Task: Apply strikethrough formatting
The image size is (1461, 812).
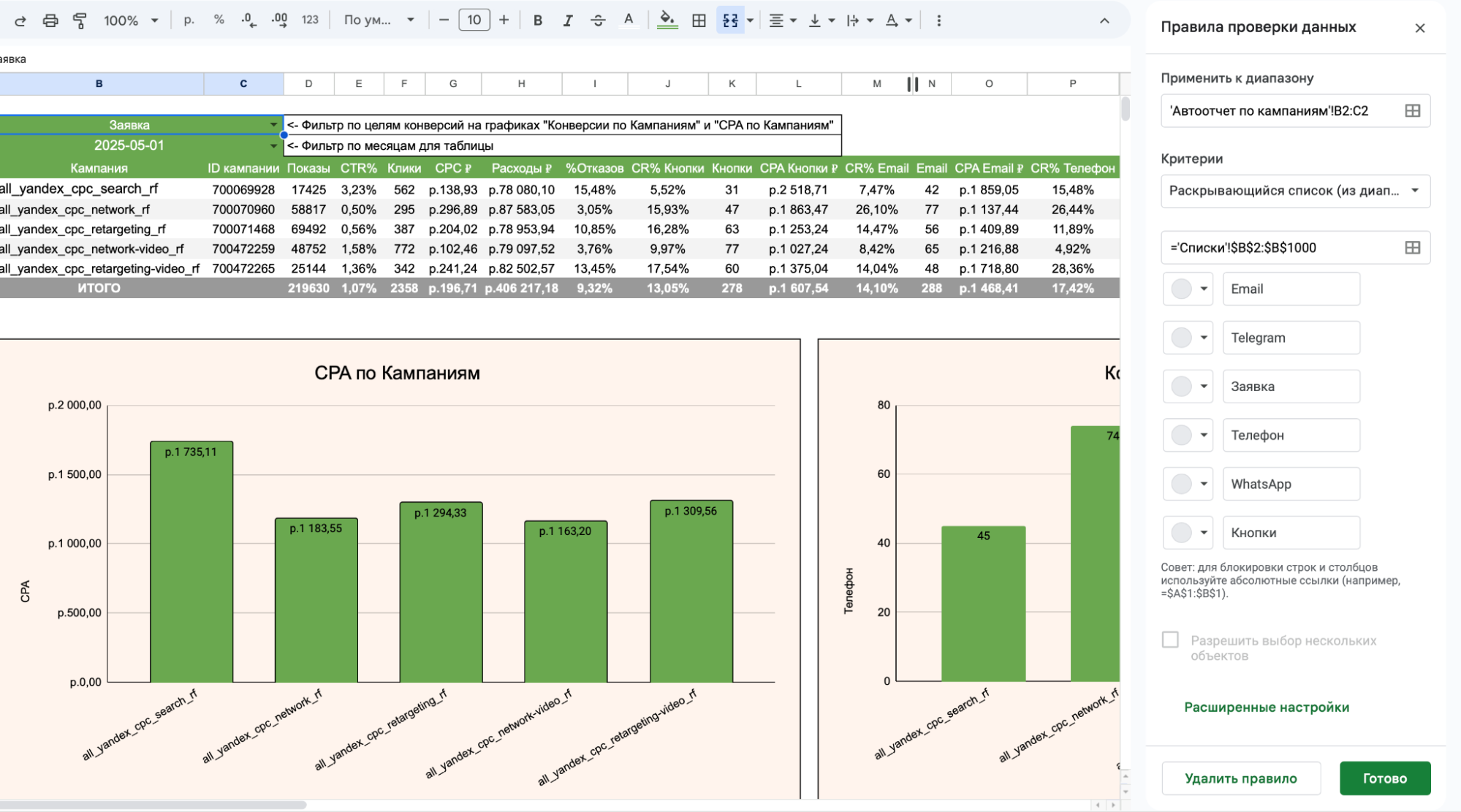Action: (598, 20)
